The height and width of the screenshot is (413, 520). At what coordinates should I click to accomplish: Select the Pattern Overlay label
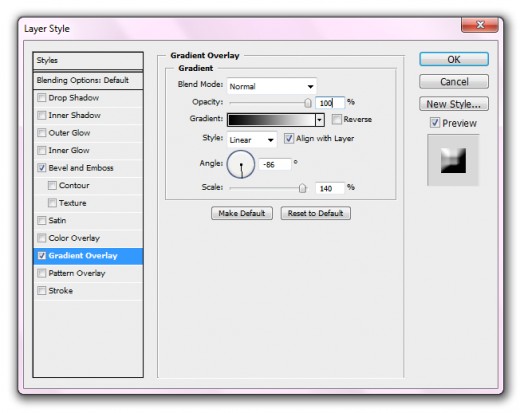[77, 273]
